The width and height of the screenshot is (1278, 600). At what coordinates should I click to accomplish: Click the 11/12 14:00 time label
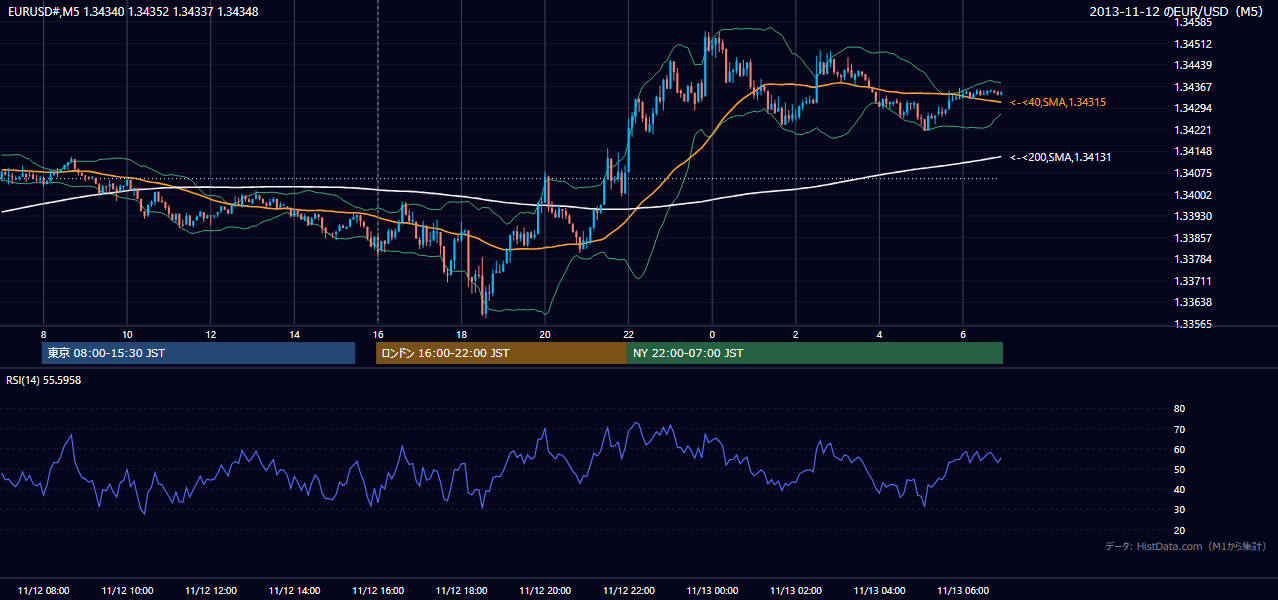pyautogui.click(x=294, y=591)
